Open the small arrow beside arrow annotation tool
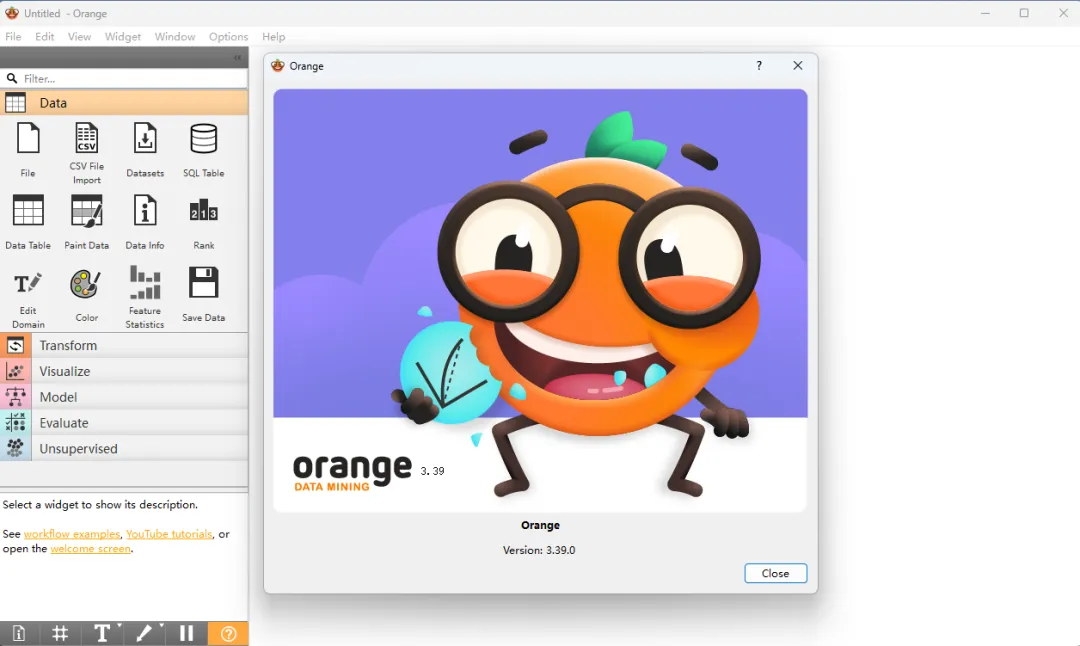1080x646 pixels. pyautogui.click(x=161, y=625)
